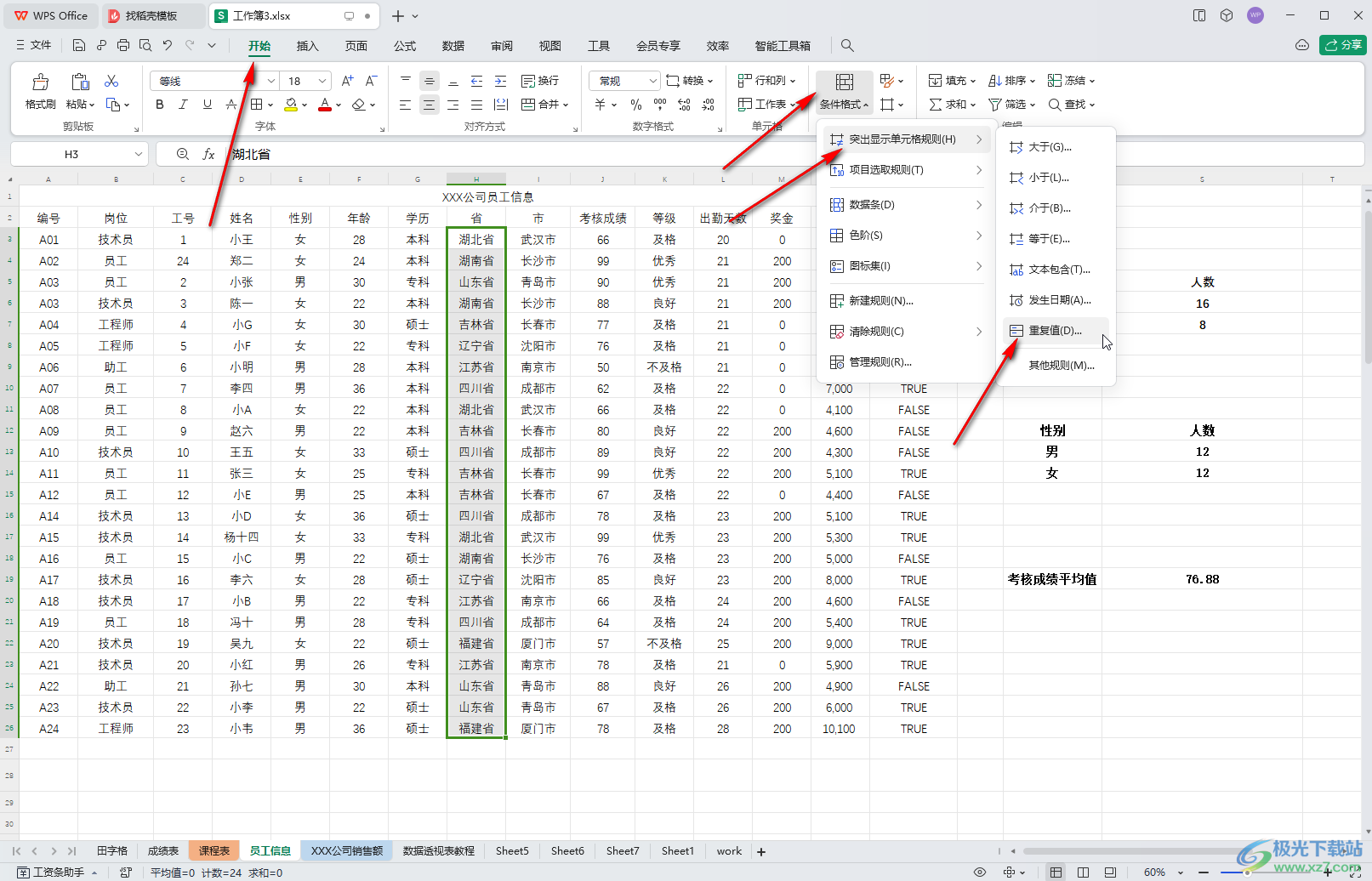
Task: Click the 管理规则(R)... entry
Action: 906,362
